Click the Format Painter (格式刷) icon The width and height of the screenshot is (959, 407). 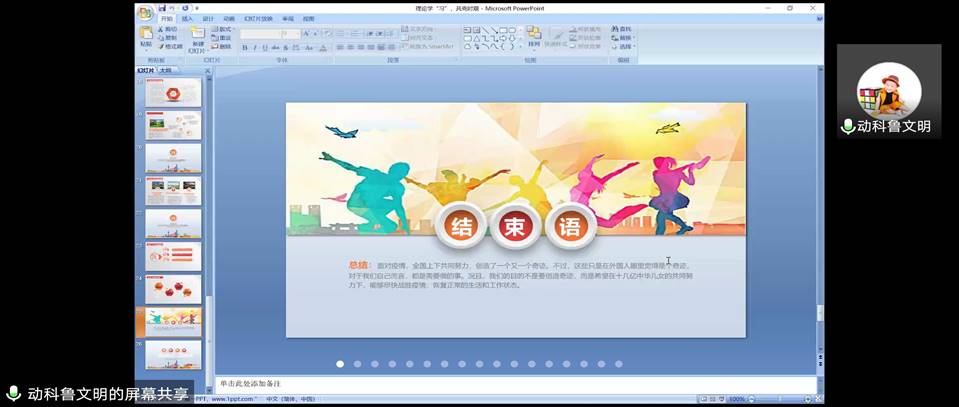click(170, 46)
